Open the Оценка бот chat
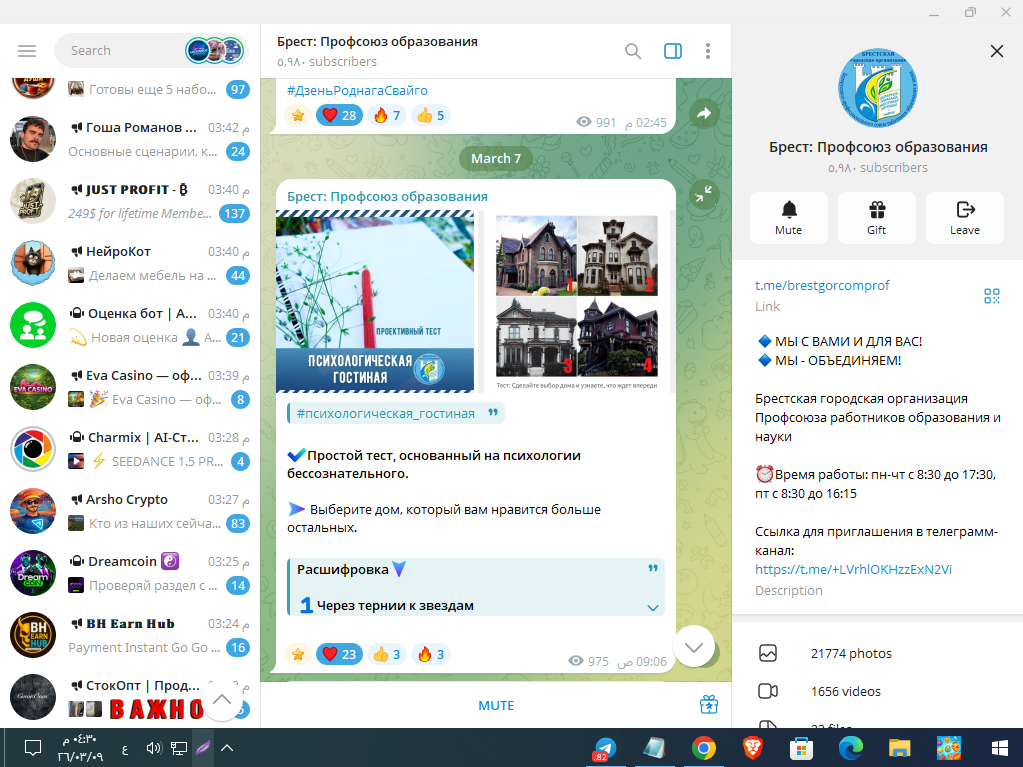This screenshot has width=1023, height=767. [x=130, y=325]
